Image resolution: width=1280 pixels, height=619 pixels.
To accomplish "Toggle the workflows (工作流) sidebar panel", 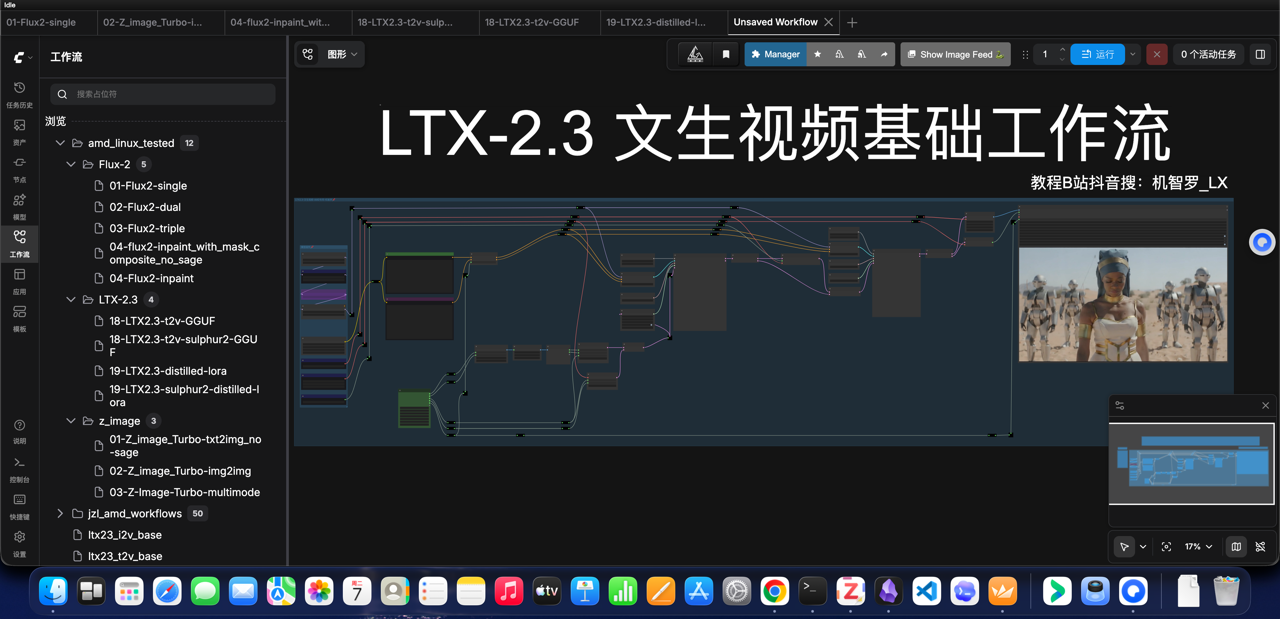I will [x=19, y=243].
